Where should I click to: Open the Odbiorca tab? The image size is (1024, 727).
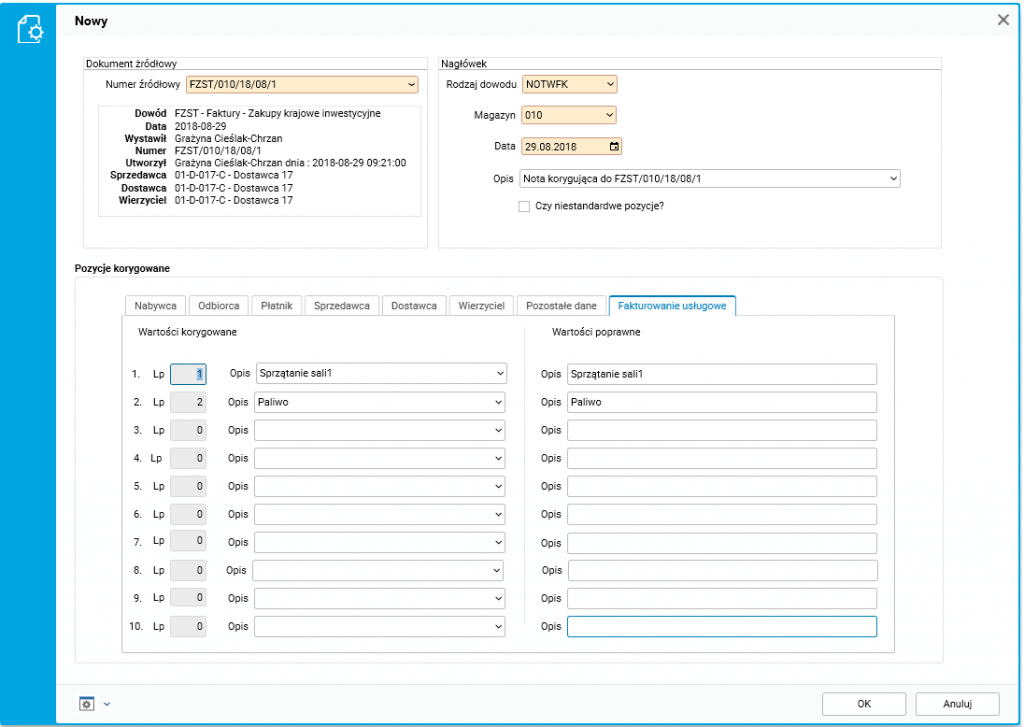click(x=218, y=306)
